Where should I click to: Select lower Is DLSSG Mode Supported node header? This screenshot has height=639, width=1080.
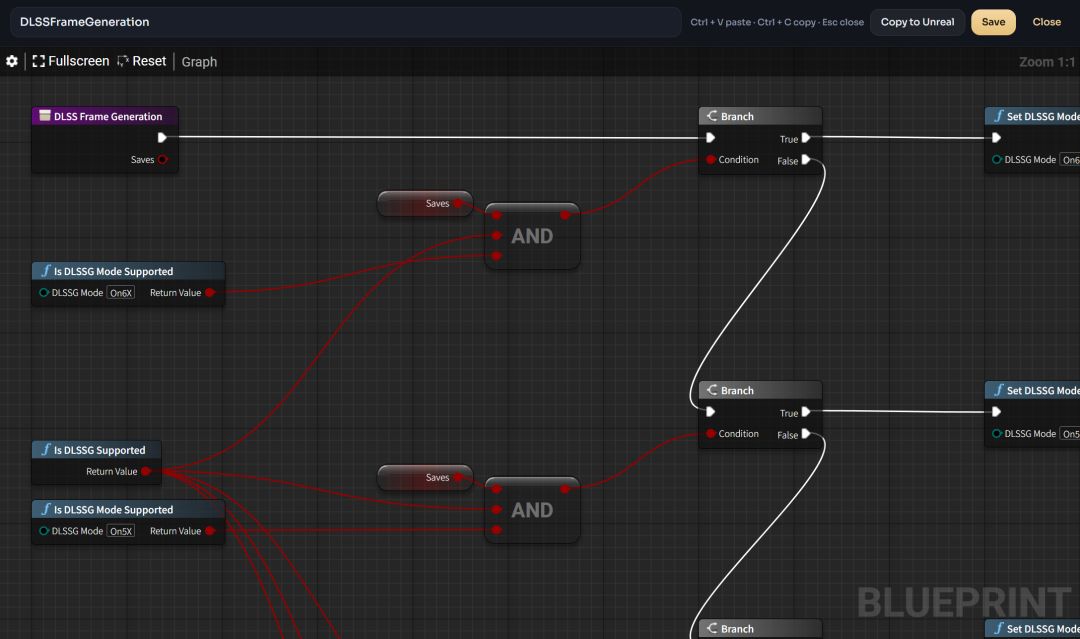pos(128,510)
